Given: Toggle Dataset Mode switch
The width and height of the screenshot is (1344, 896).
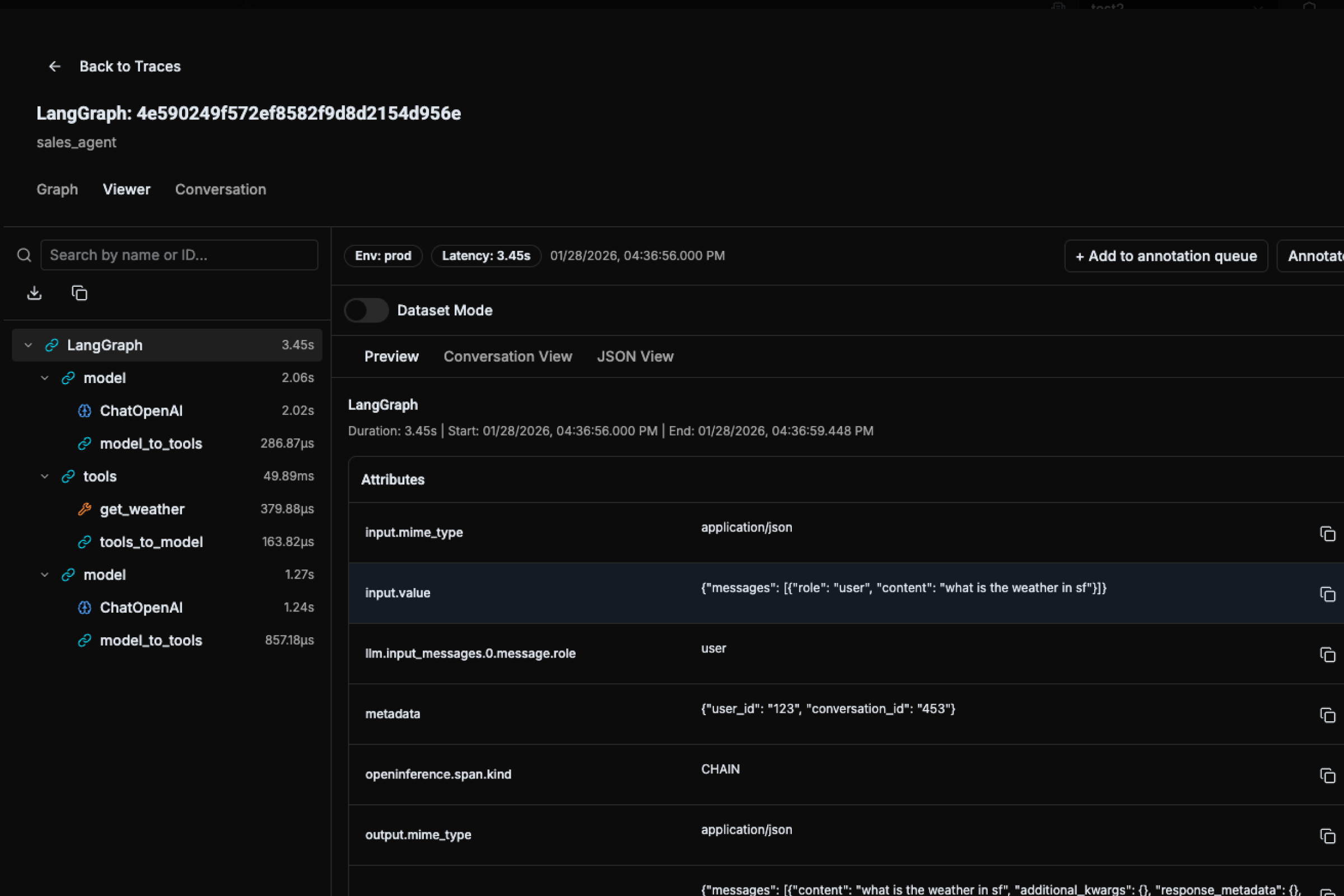Looking at the screenshot, I should [366, 310].
